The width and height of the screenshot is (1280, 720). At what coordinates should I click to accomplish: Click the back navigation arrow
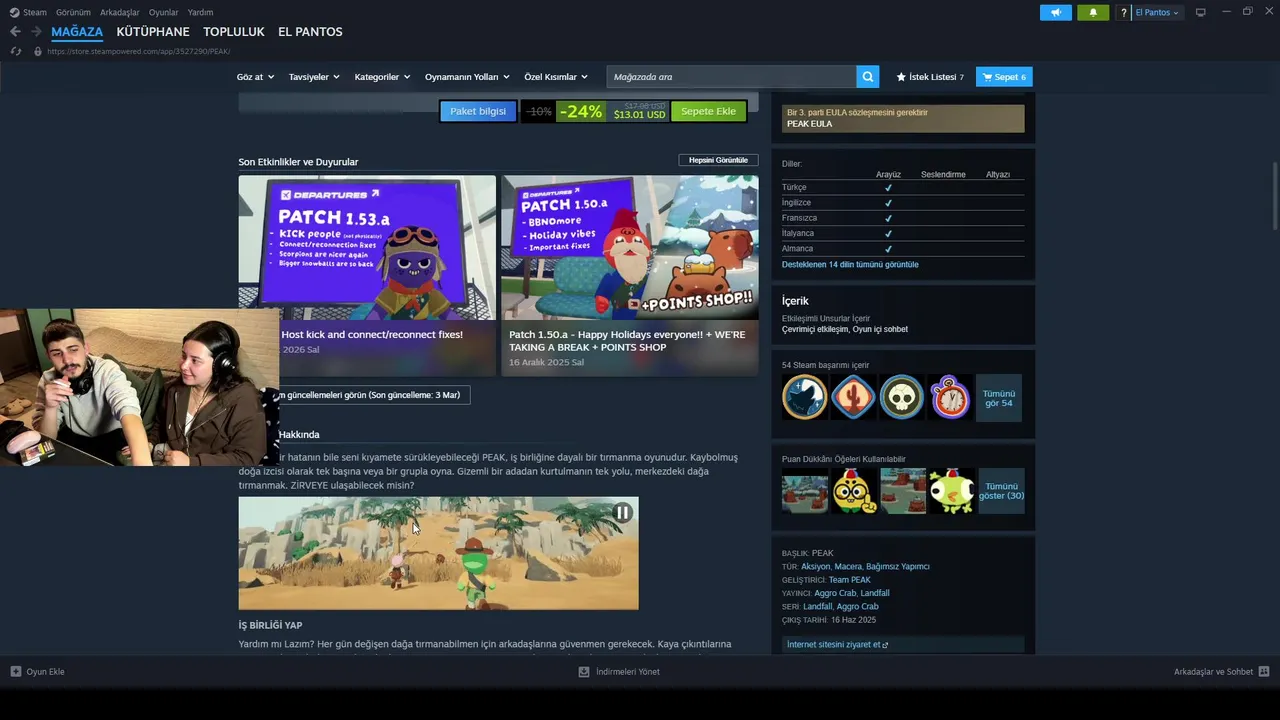tap(15, 32)
